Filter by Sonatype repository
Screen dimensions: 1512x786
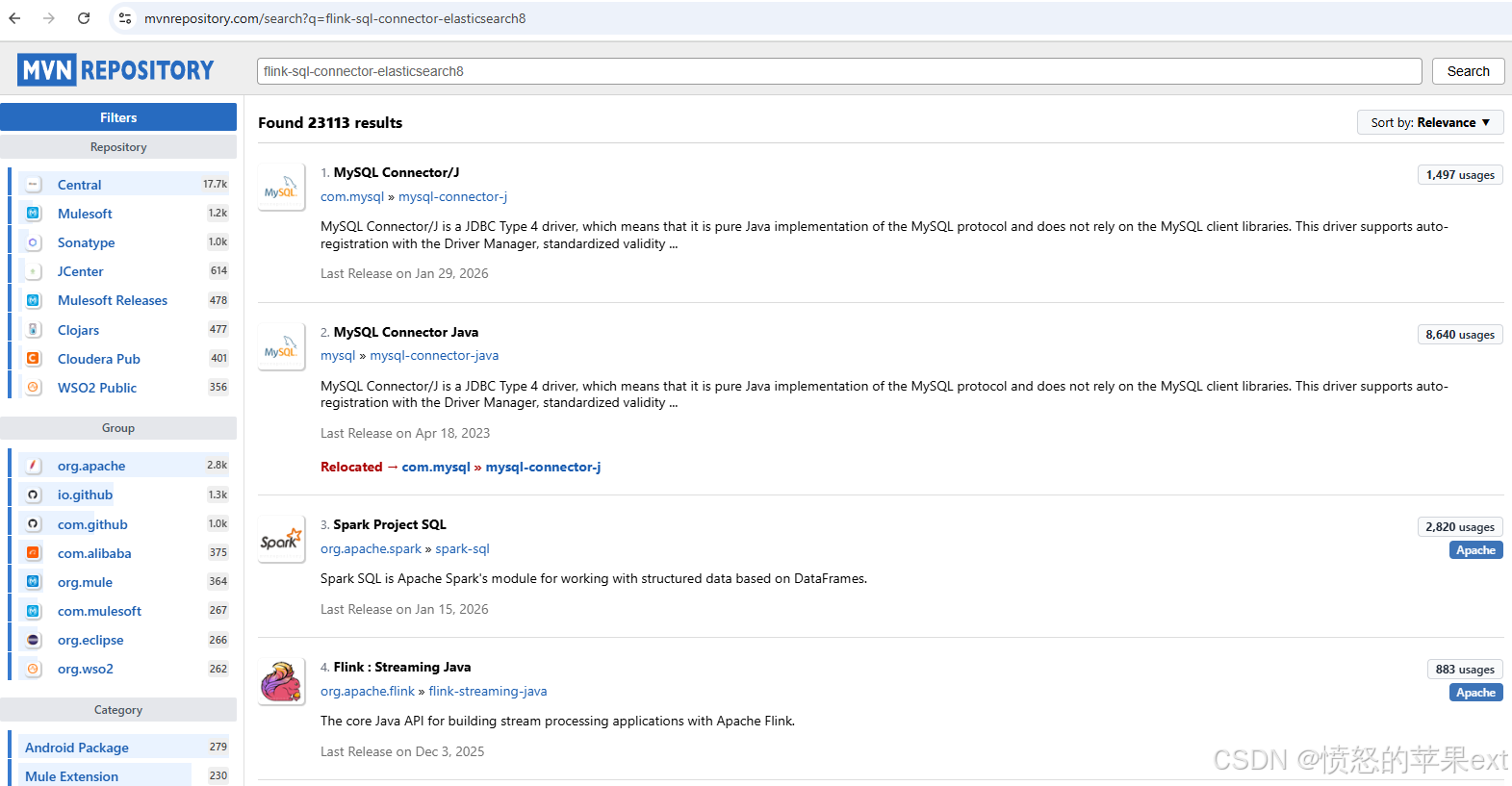(86, 242)
